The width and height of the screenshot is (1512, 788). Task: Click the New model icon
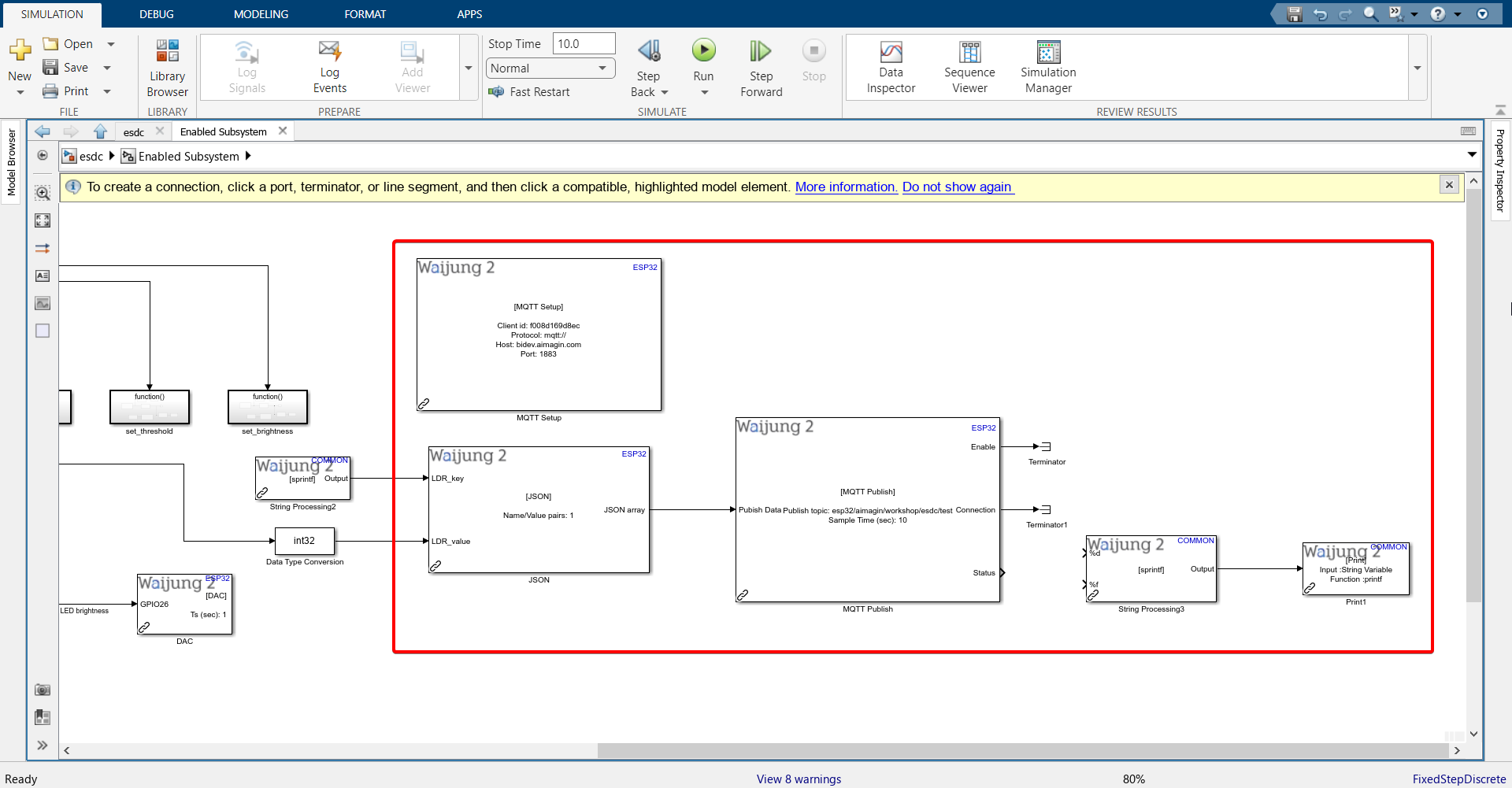tap(20, 51)
